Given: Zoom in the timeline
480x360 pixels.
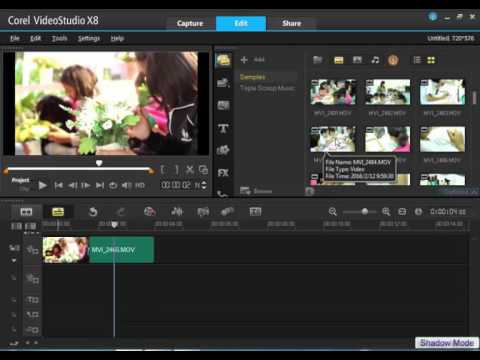Looking at the screenshot, I should (386, 212).
